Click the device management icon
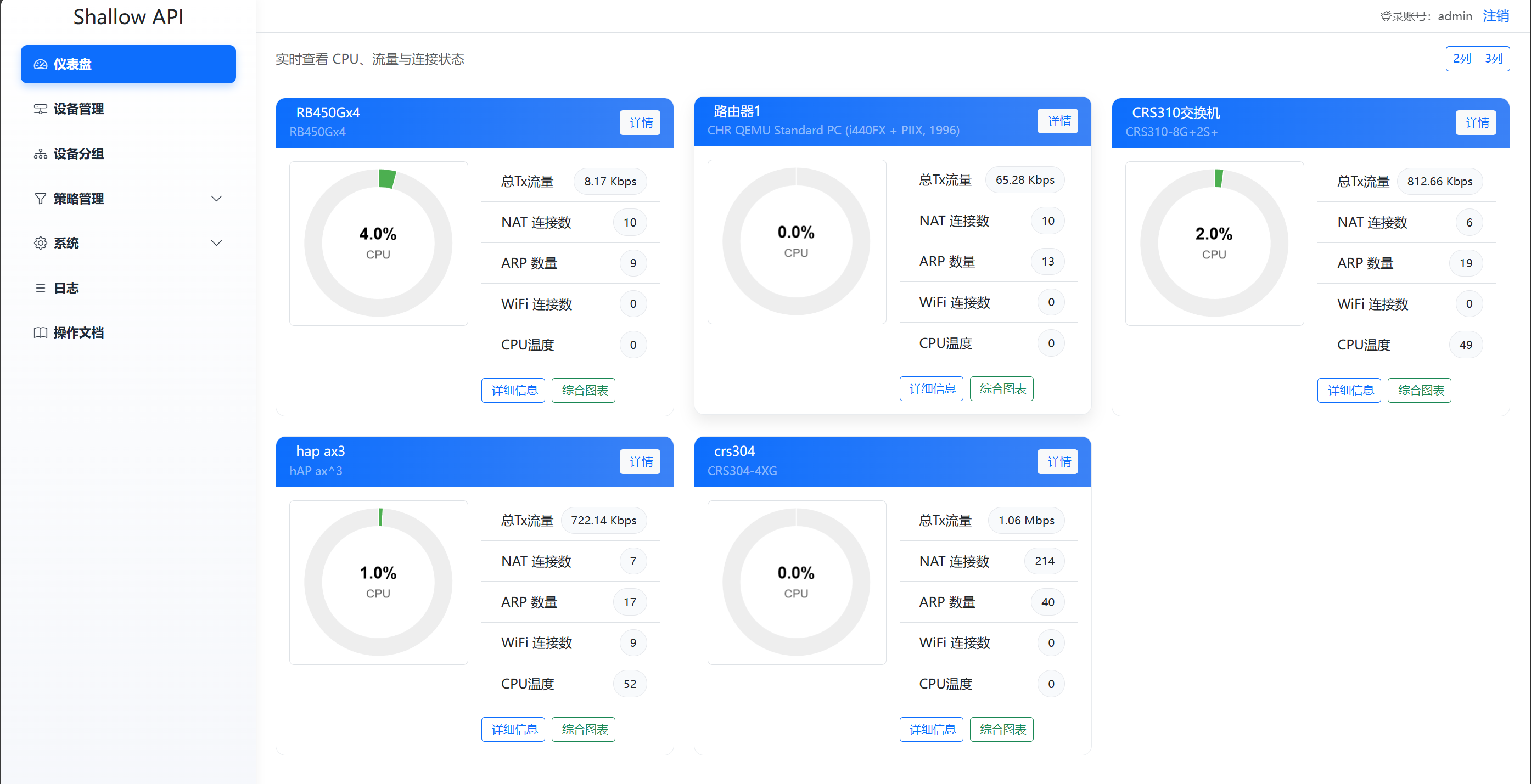 [41, 109]
